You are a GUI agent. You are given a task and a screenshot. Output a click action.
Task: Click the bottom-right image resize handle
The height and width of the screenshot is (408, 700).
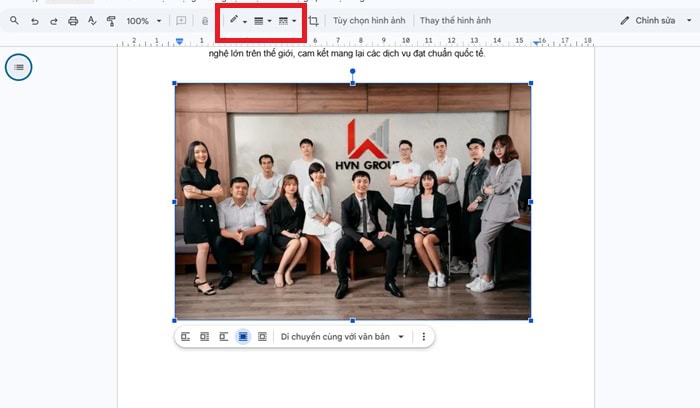tap(531, 321)
